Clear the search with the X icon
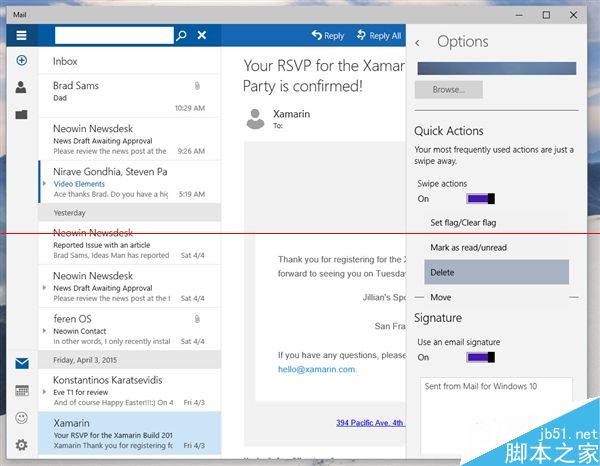This screenshot has width=600, height=466. coord(202,35)
